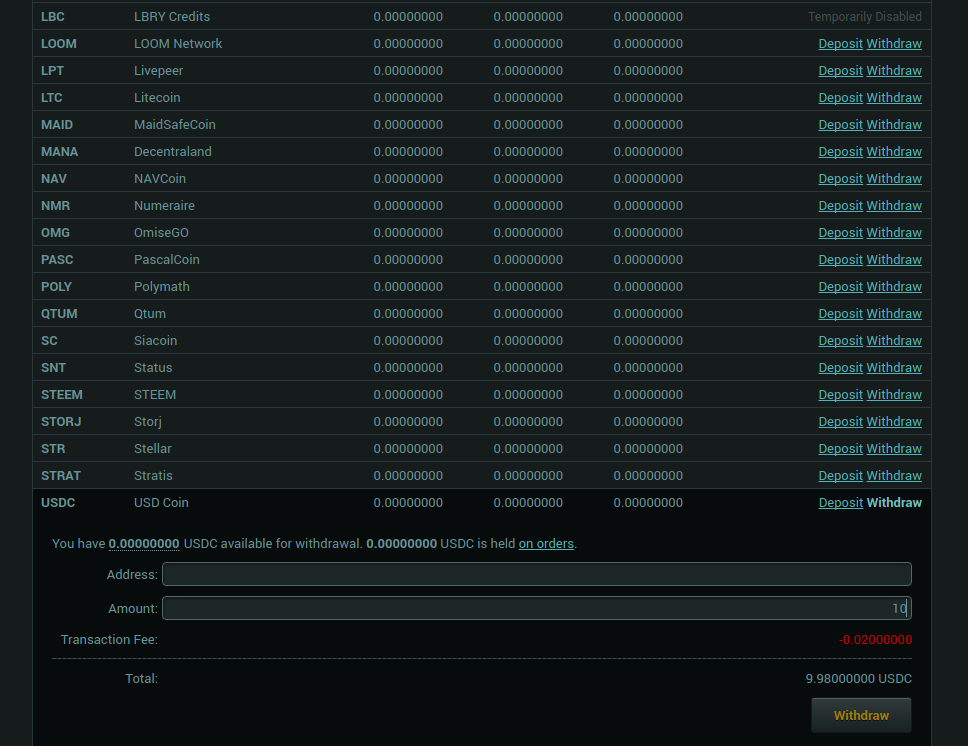Open Litecoin Deposit link
Viewport: 968px width, 746px height.
pos(840,98)
